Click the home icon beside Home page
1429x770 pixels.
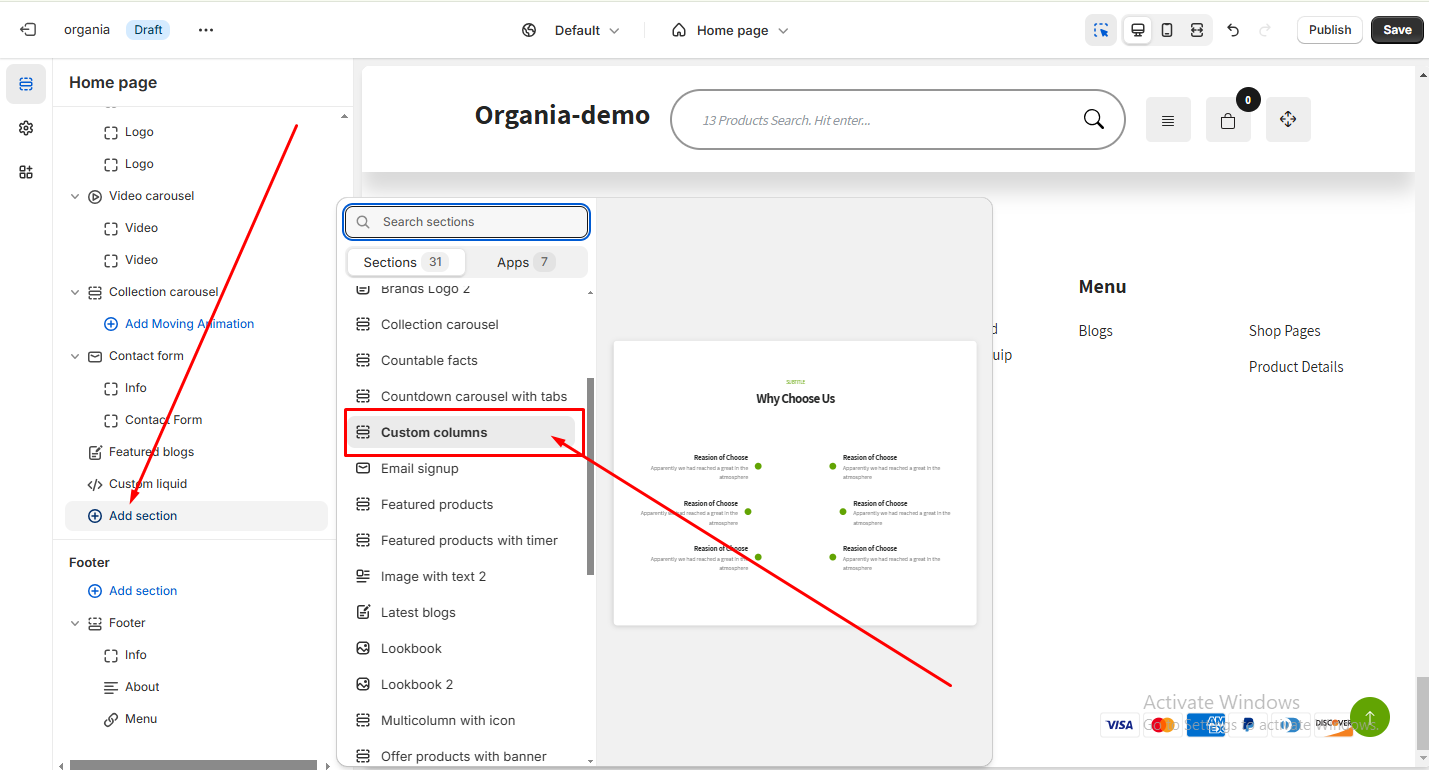pos(679,30)
